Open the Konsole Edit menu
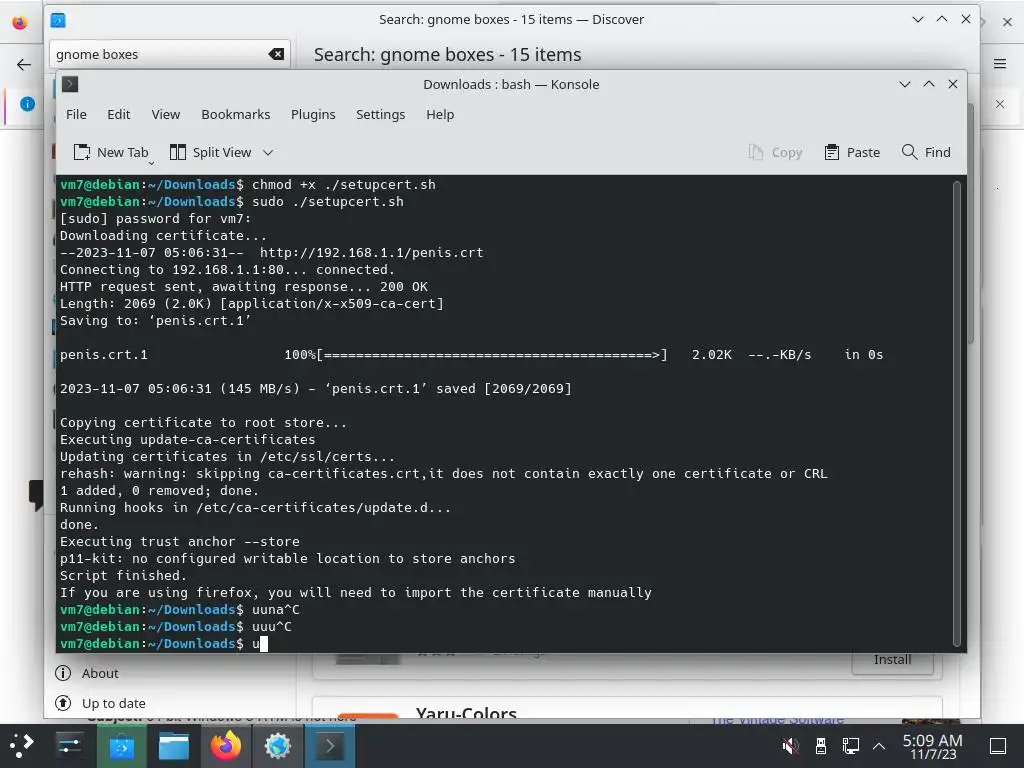The width and height of the screenshot is (1024, 768). coord(118,114)
